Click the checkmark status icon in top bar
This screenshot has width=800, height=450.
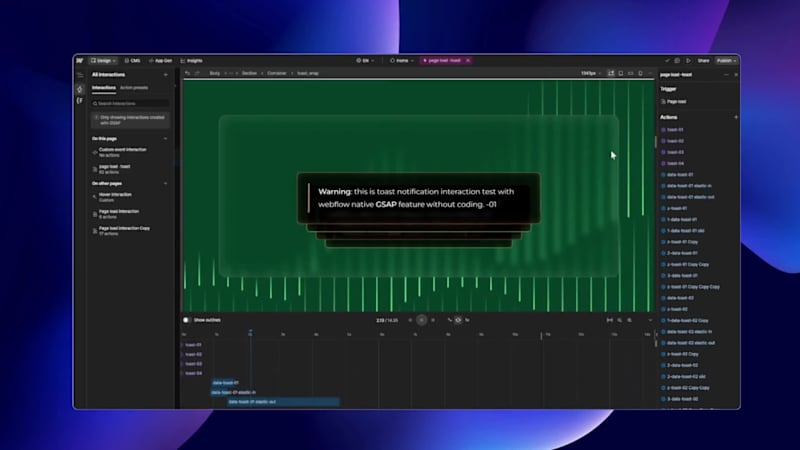tap(667, 61)
